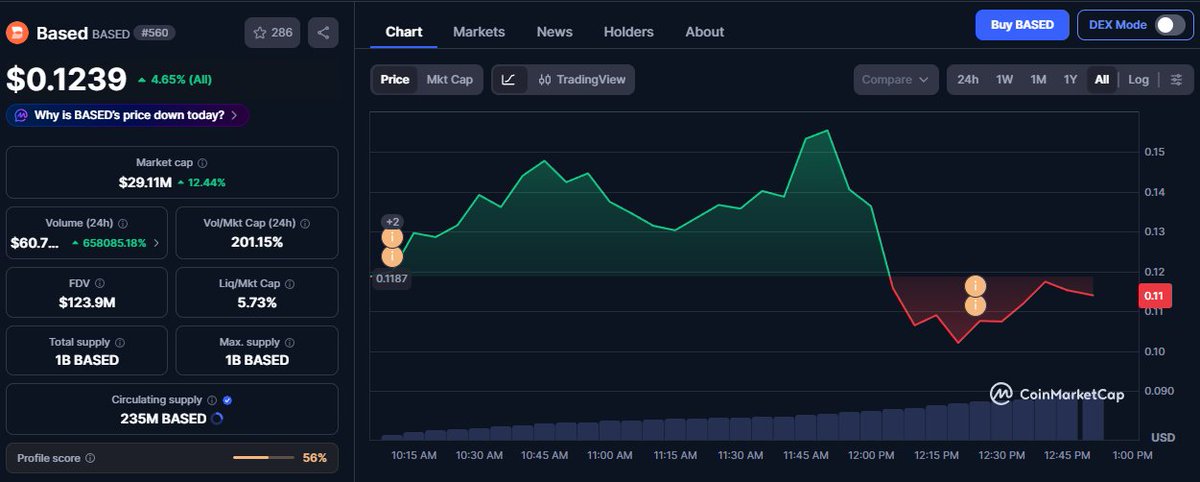Click the 201.15% Vol/Mkt Cap value

256,242
